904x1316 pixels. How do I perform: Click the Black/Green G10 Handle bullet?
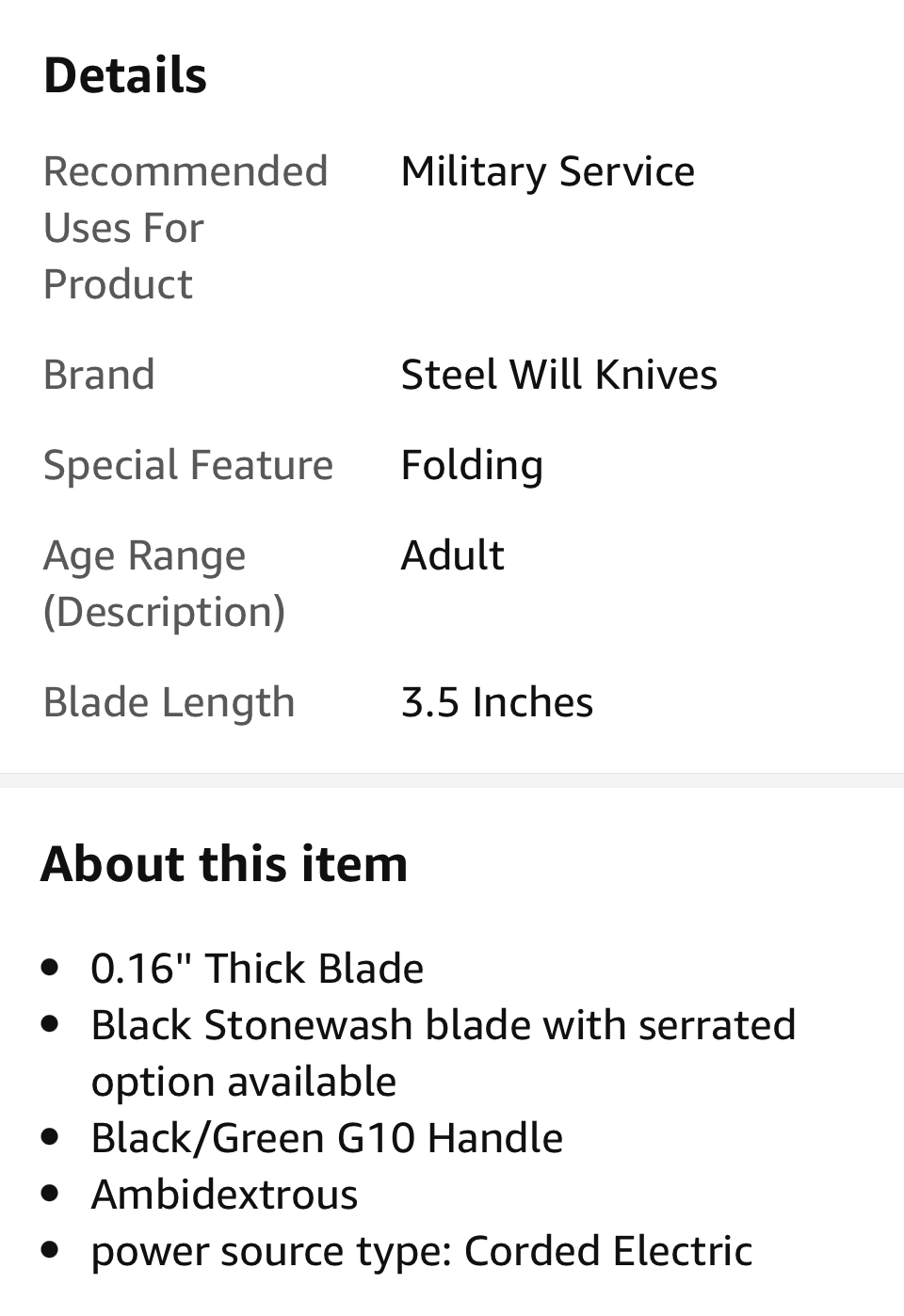click(x=327, y=1138)
